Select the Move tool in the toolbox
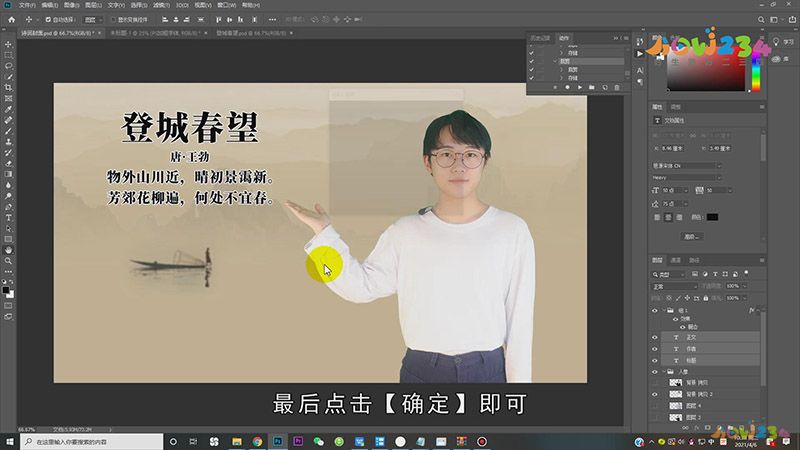Image resolution: width=800 pixels, height=450 pixels. (x=8, y=44)
